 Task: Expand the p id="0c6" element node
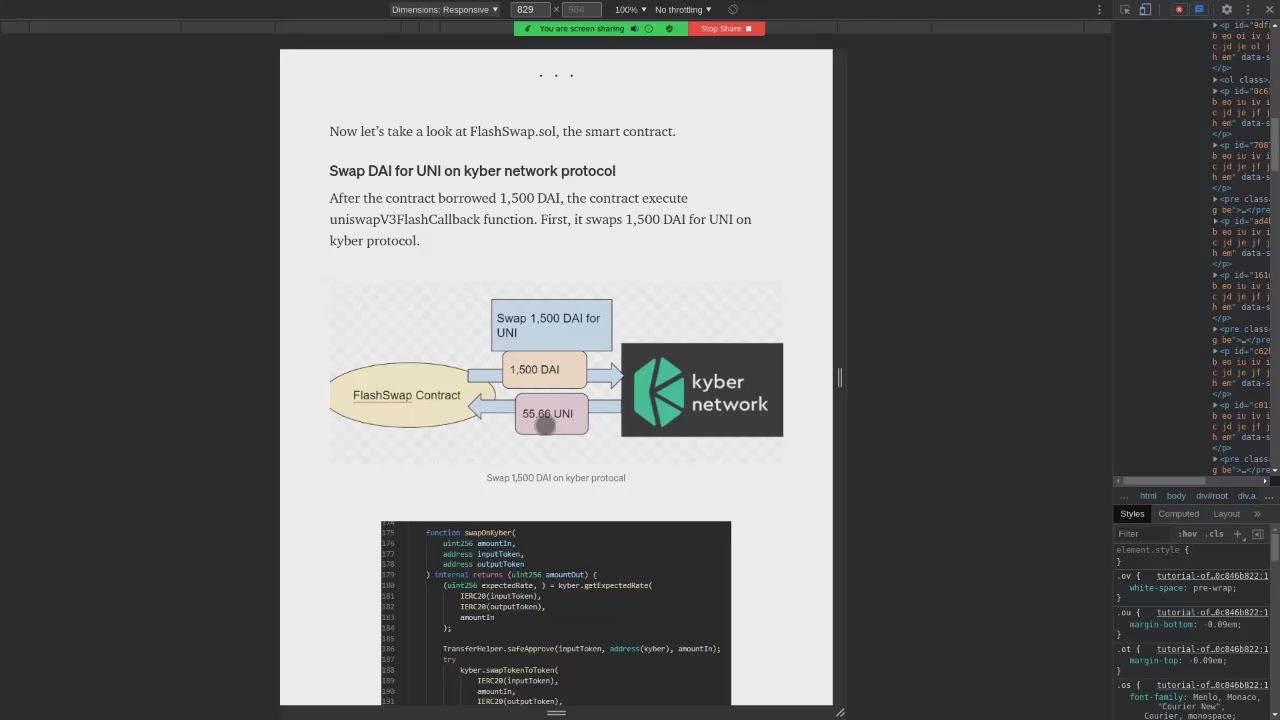[x=1216, y=90]
